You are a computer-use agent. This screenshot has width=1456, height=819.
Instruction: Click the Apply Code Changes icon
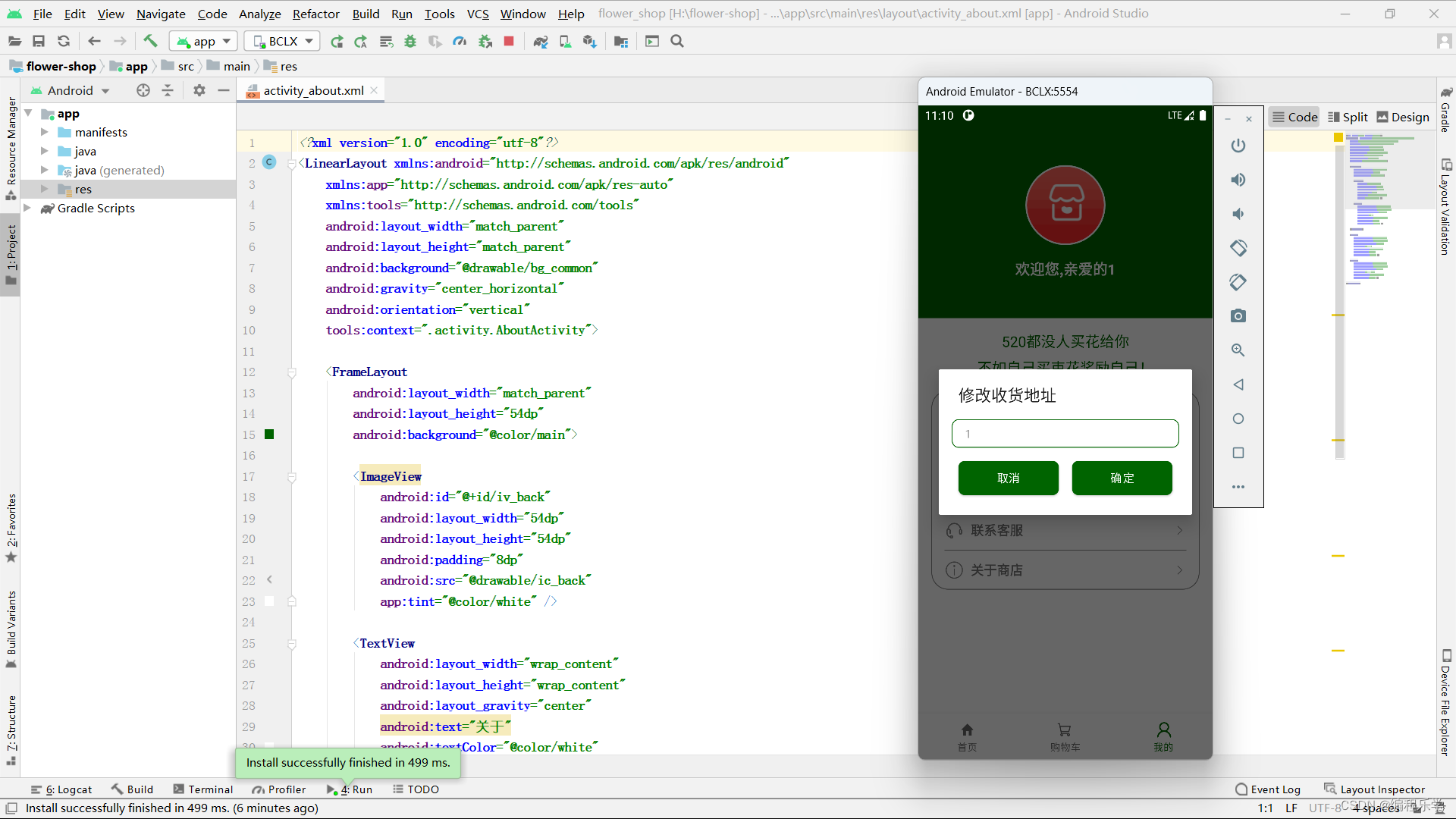(386, 41)
